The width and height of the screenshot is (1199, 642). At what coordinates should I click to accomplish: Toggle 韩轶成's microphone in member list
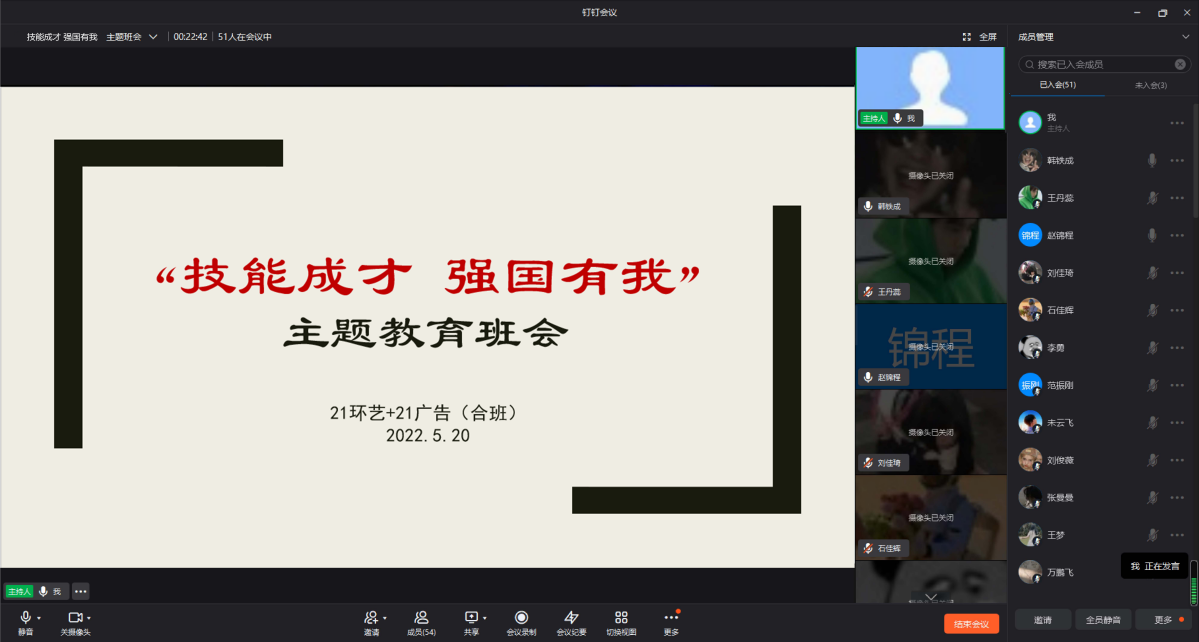(x=1152, y=160)
